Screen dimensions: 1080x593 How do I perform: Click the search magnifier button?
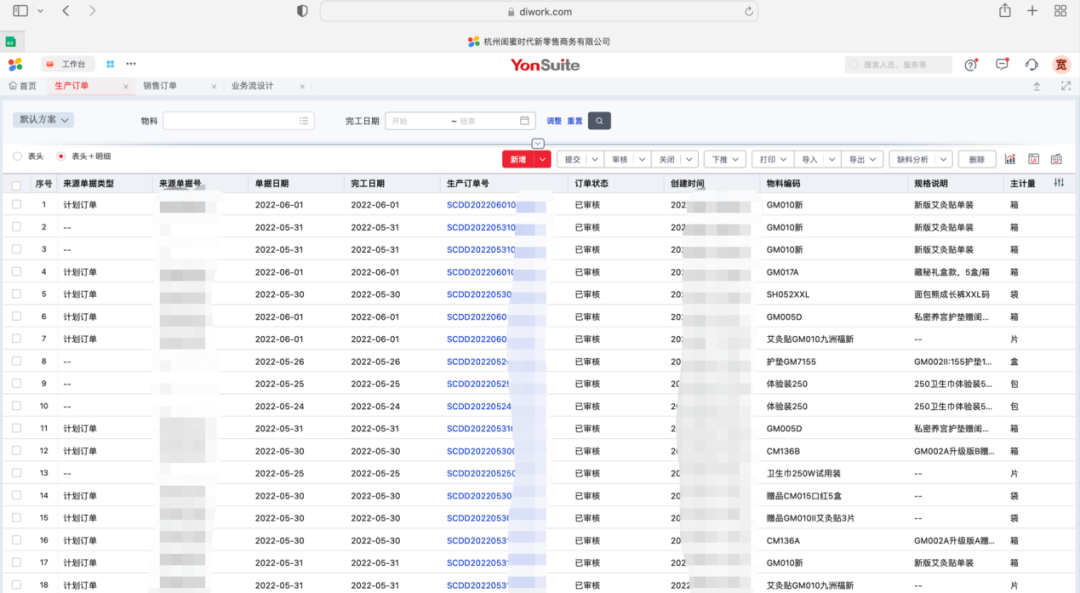click(x=599, y=121)
